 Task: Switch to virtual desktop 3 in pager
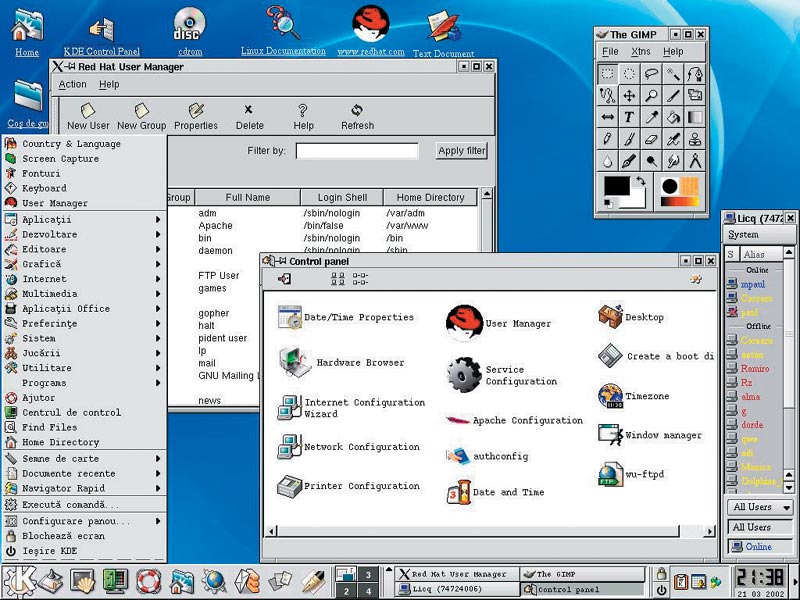(369, 575)
